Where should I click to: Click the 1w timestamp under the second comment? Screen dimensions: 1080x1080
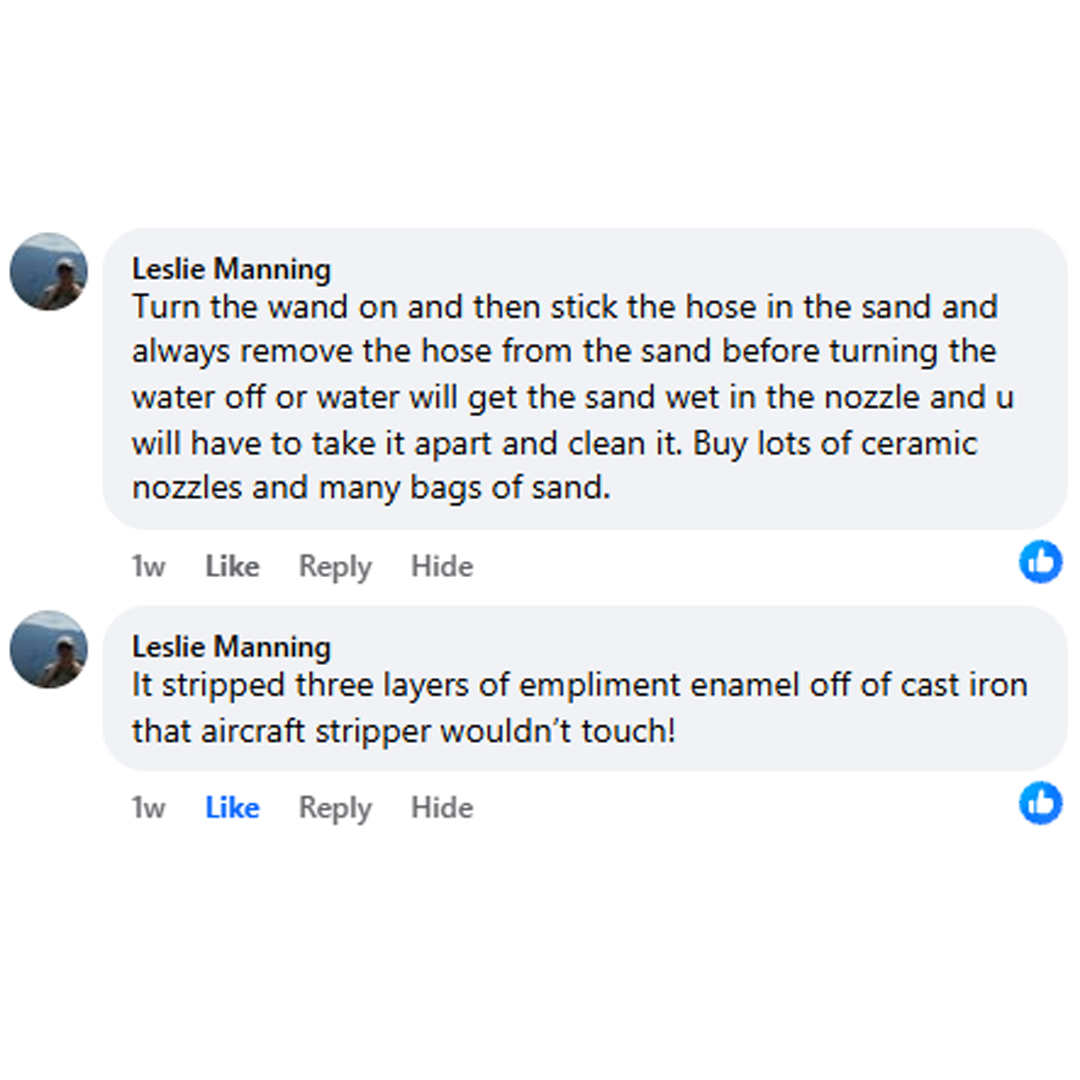tap(148, 808)
